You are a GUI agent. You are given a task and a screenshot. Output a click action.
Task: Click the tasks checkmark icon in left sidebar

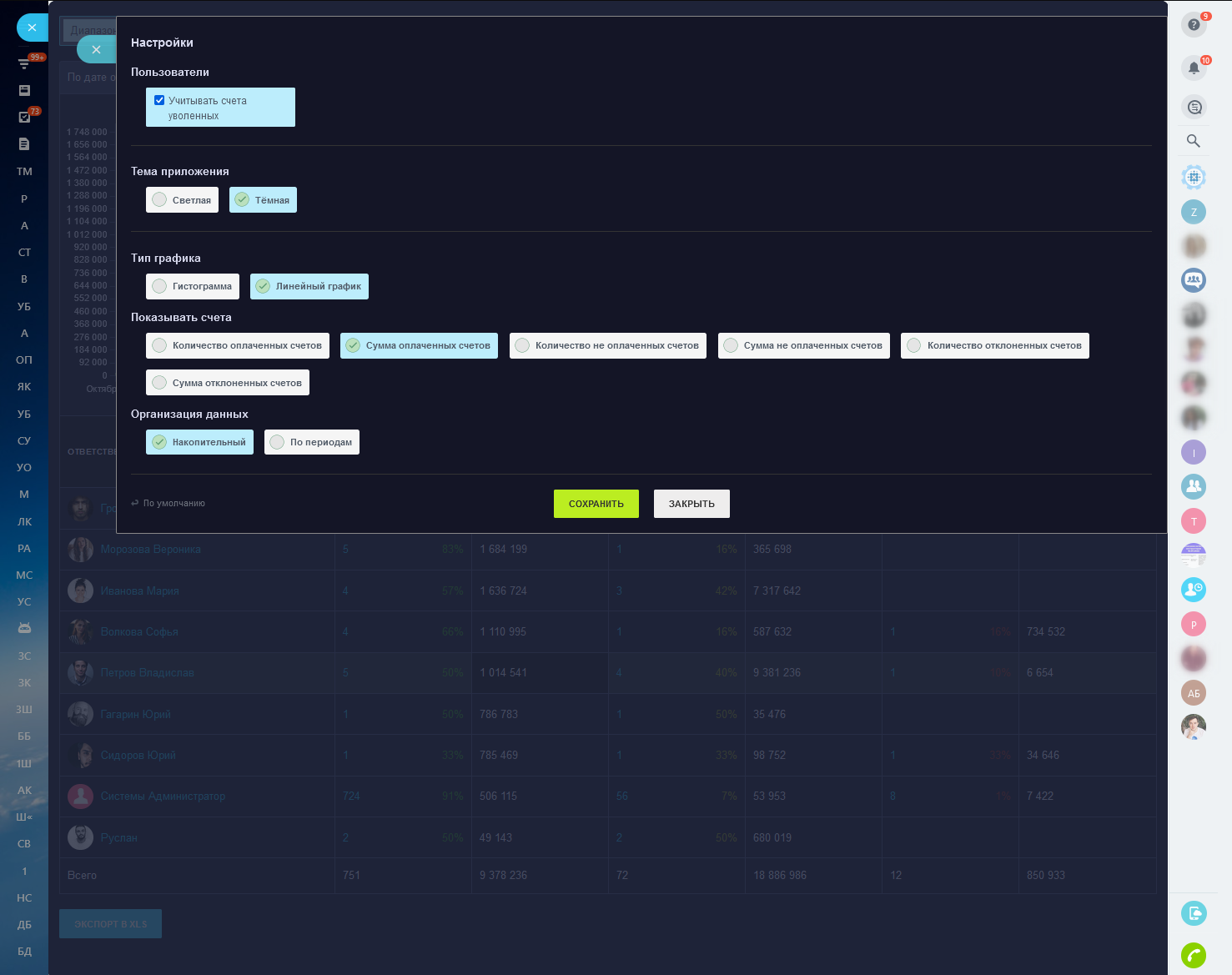24,117
